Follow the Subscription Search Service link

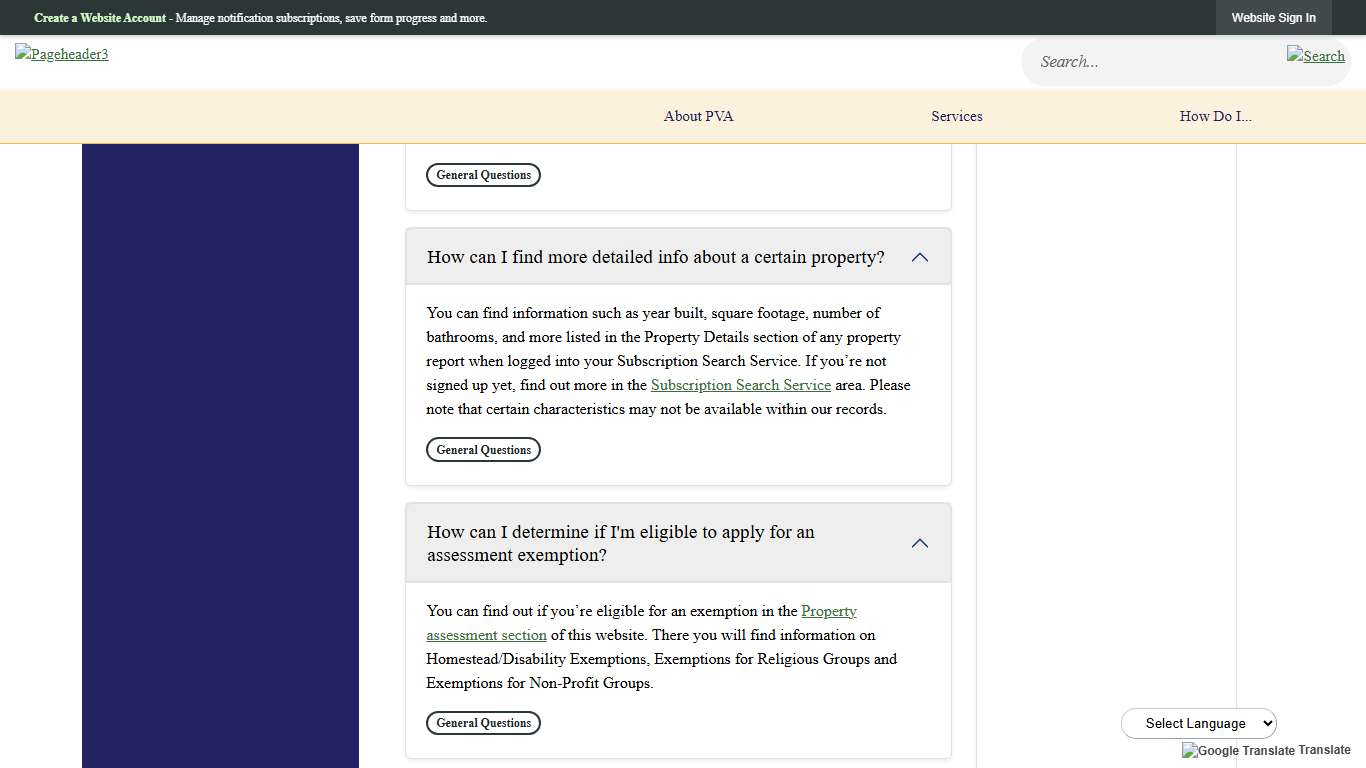click(x=740, y=385)
